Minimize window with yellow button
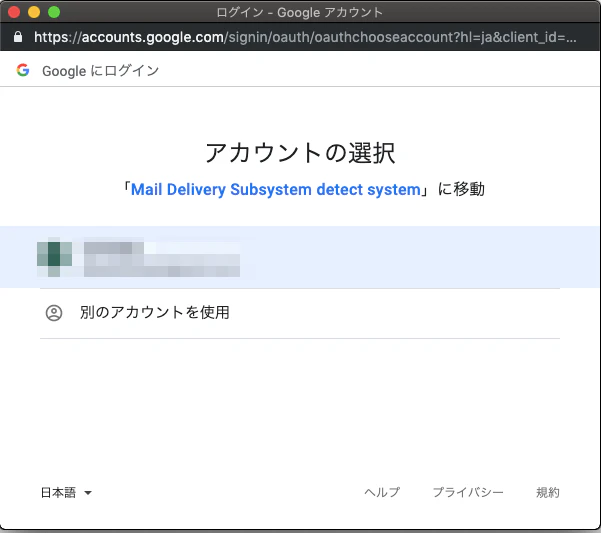Viewport: 601px width, 533px height. coord(34,12)
